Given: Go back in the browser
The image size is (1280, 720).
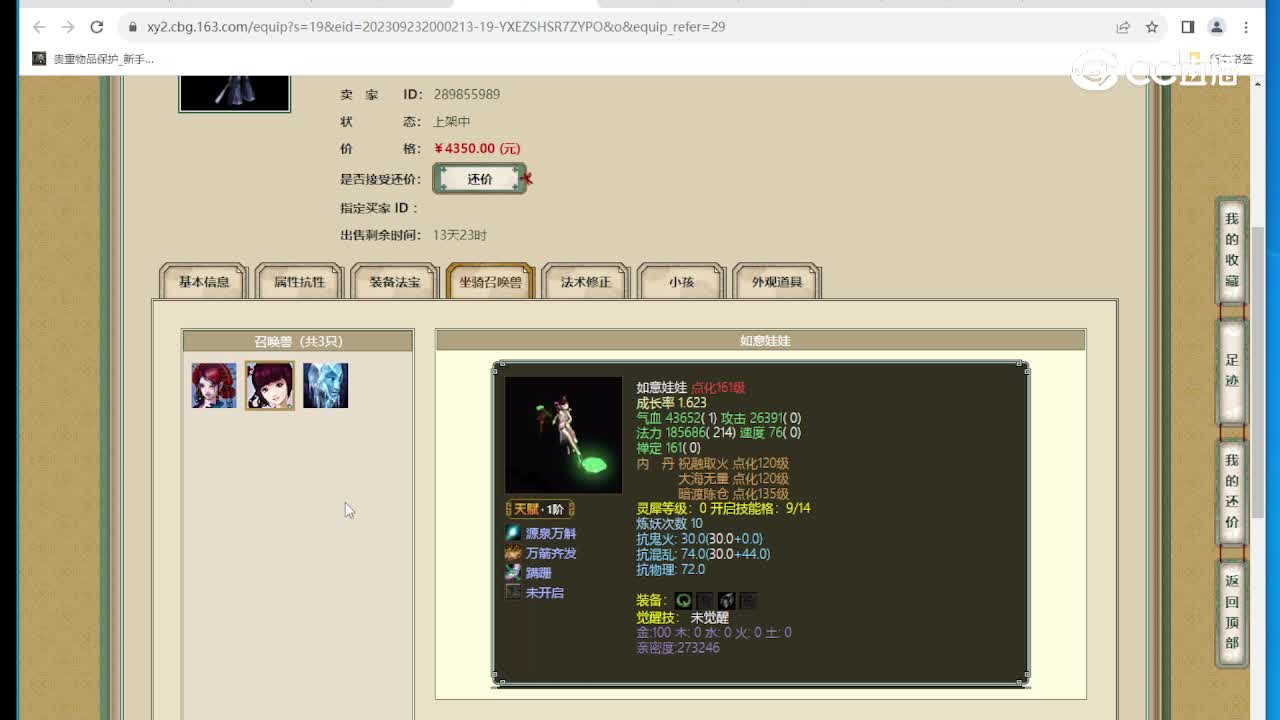Looking at the screenshot, I should (39, 27).
